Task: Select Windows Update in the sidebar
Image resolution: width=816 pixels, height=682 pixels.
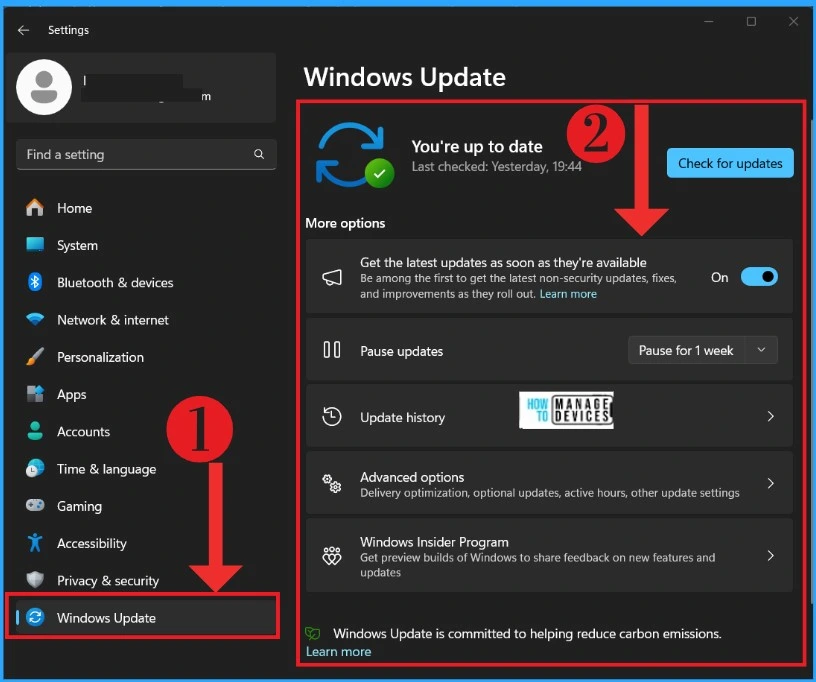Action: point(146,617)
